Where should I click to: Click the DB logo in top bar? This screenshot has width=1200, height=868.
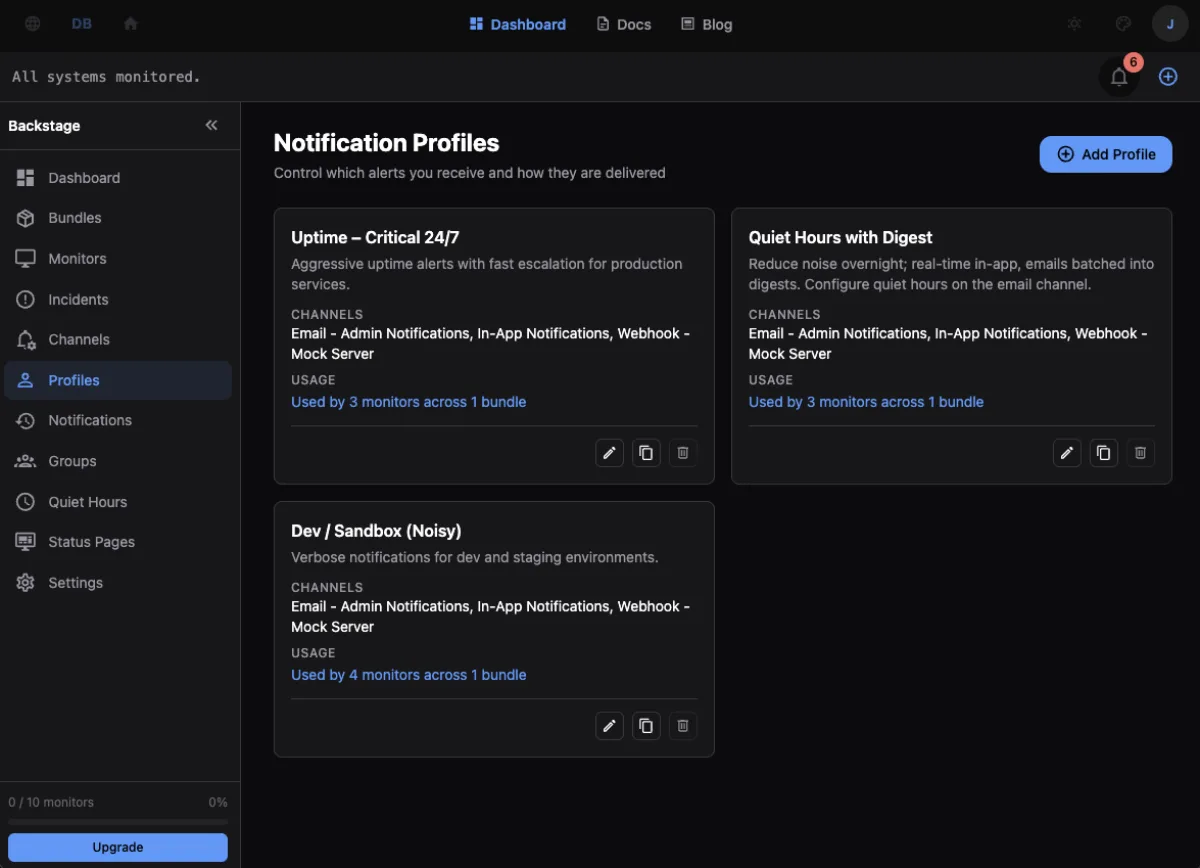pyautogui.click(x=82, y=24)
